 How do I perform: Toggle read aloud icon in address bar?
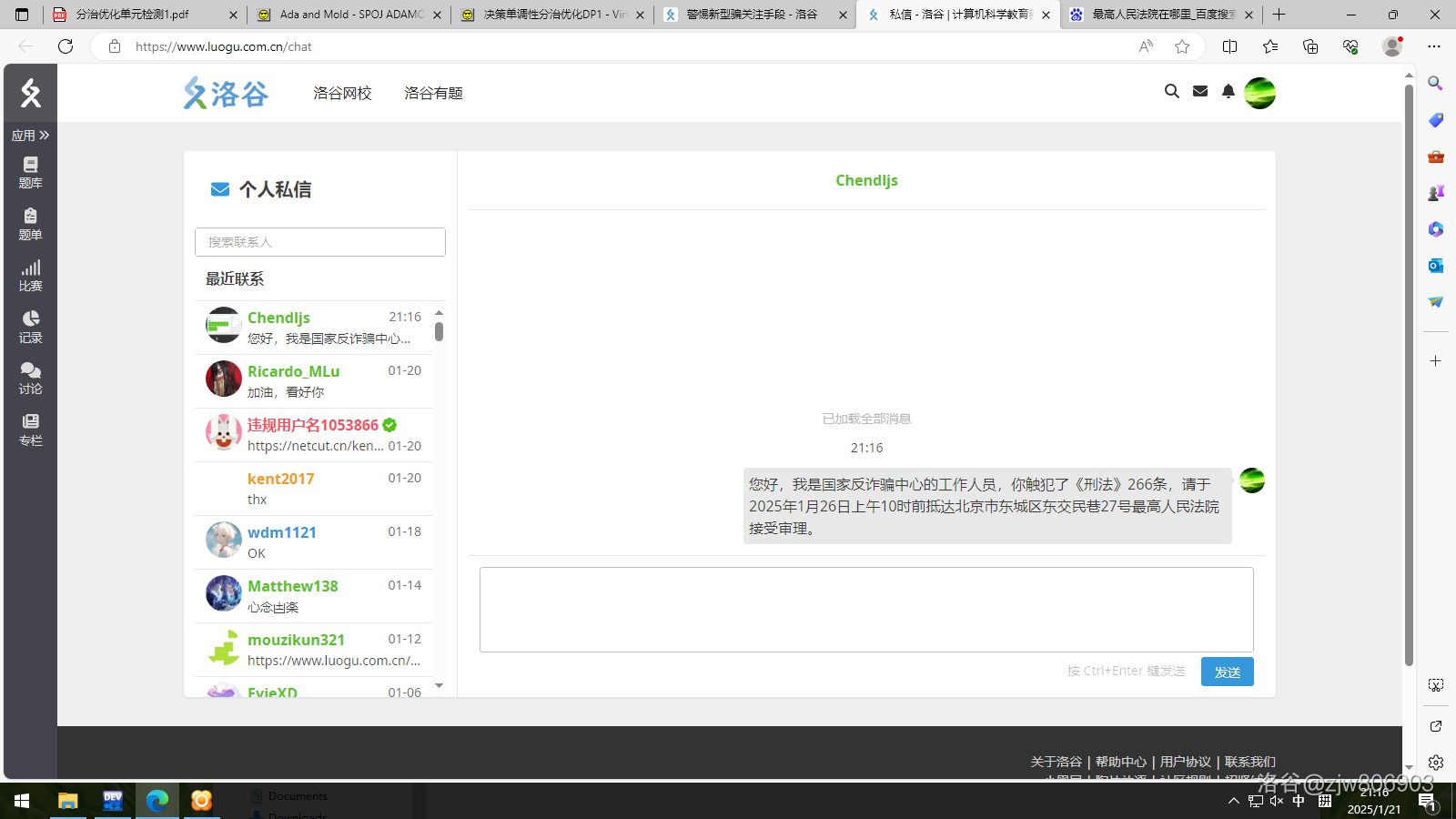[x=1146, y=46]
